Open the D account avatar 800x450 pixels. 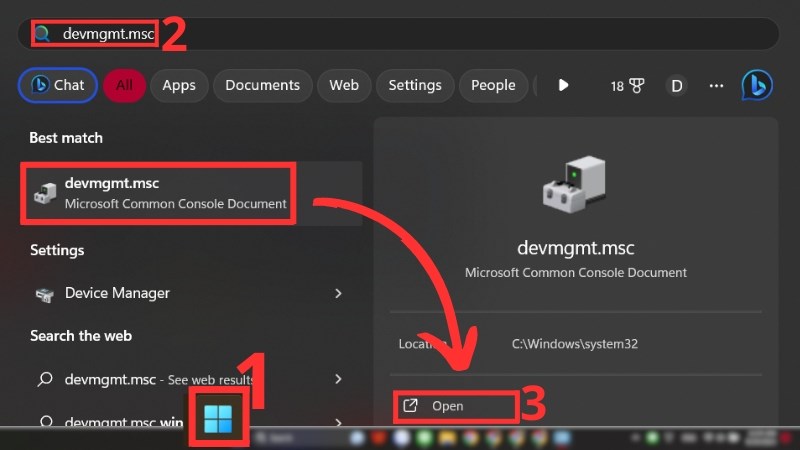click(677, 86)
